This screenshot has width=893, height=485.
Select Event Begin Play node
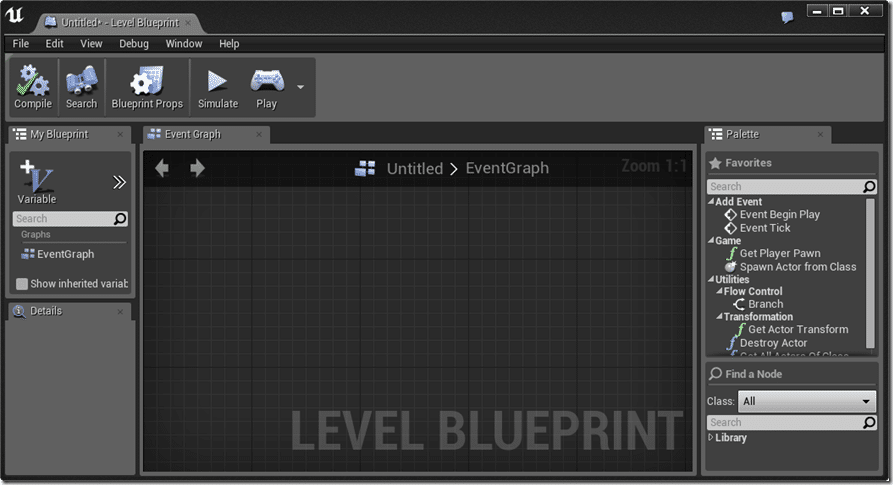(x=772, y=215)
